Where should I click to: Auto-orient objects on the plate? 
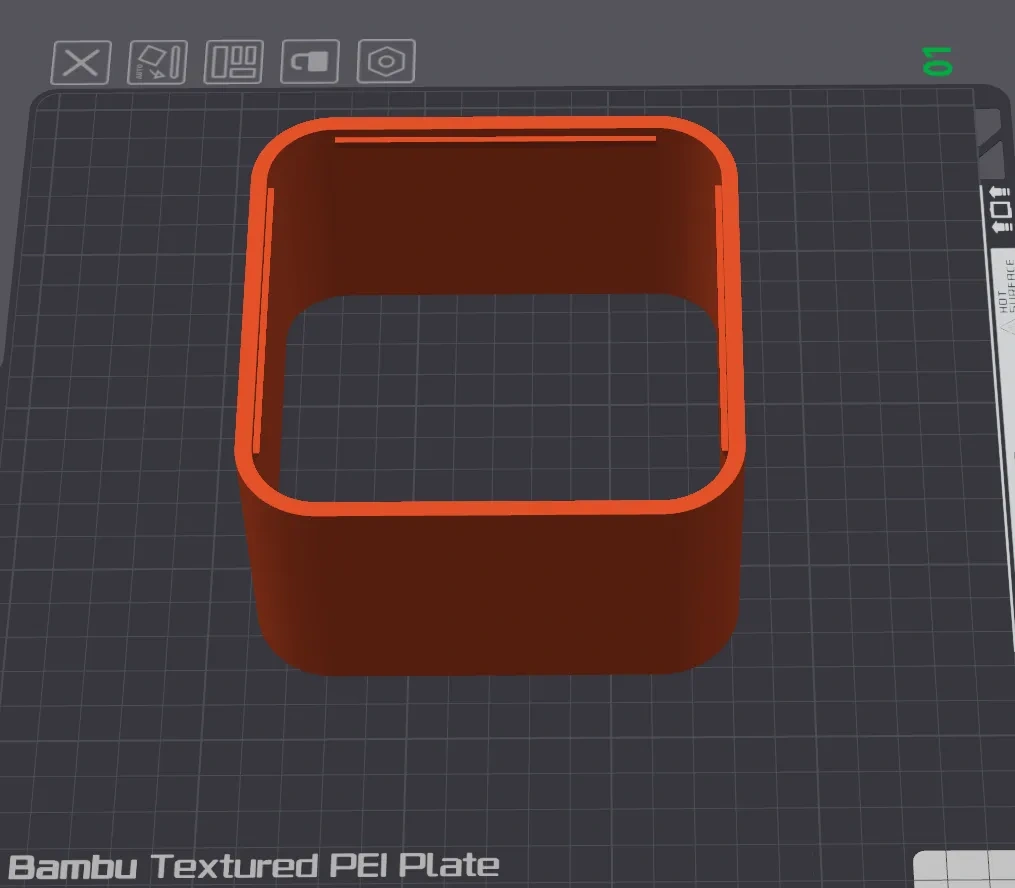[x=157, y=62]
